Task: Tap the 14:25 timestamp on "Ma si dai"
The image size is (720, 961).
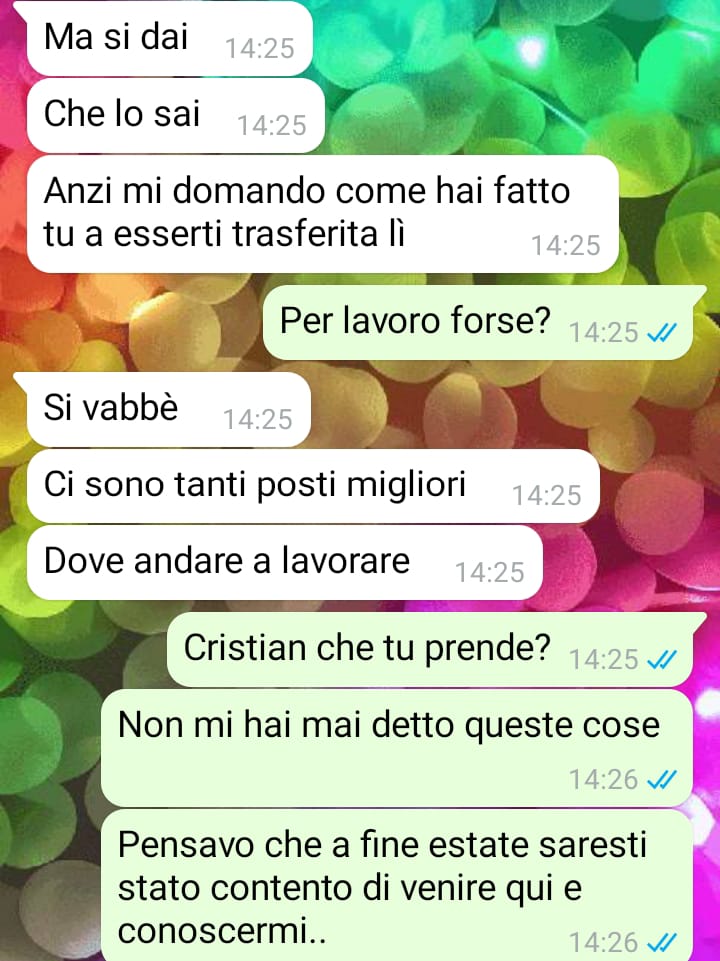Action: tap(260, 48)
